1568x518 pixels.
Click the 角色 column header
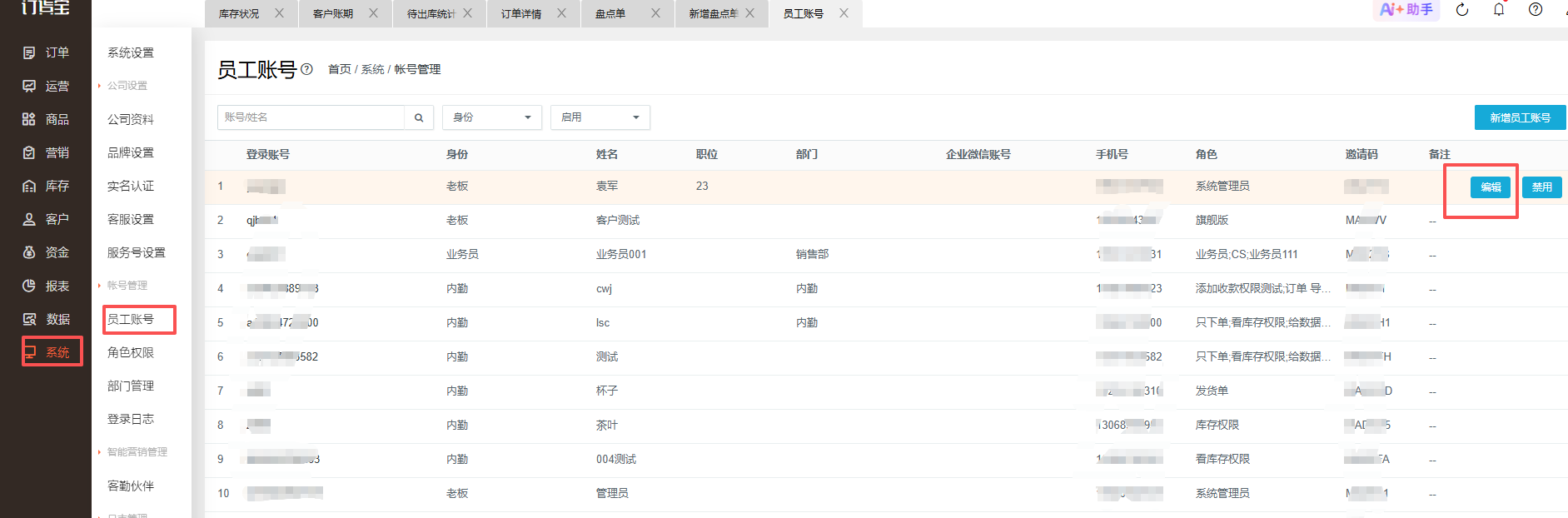(1207, 154)
